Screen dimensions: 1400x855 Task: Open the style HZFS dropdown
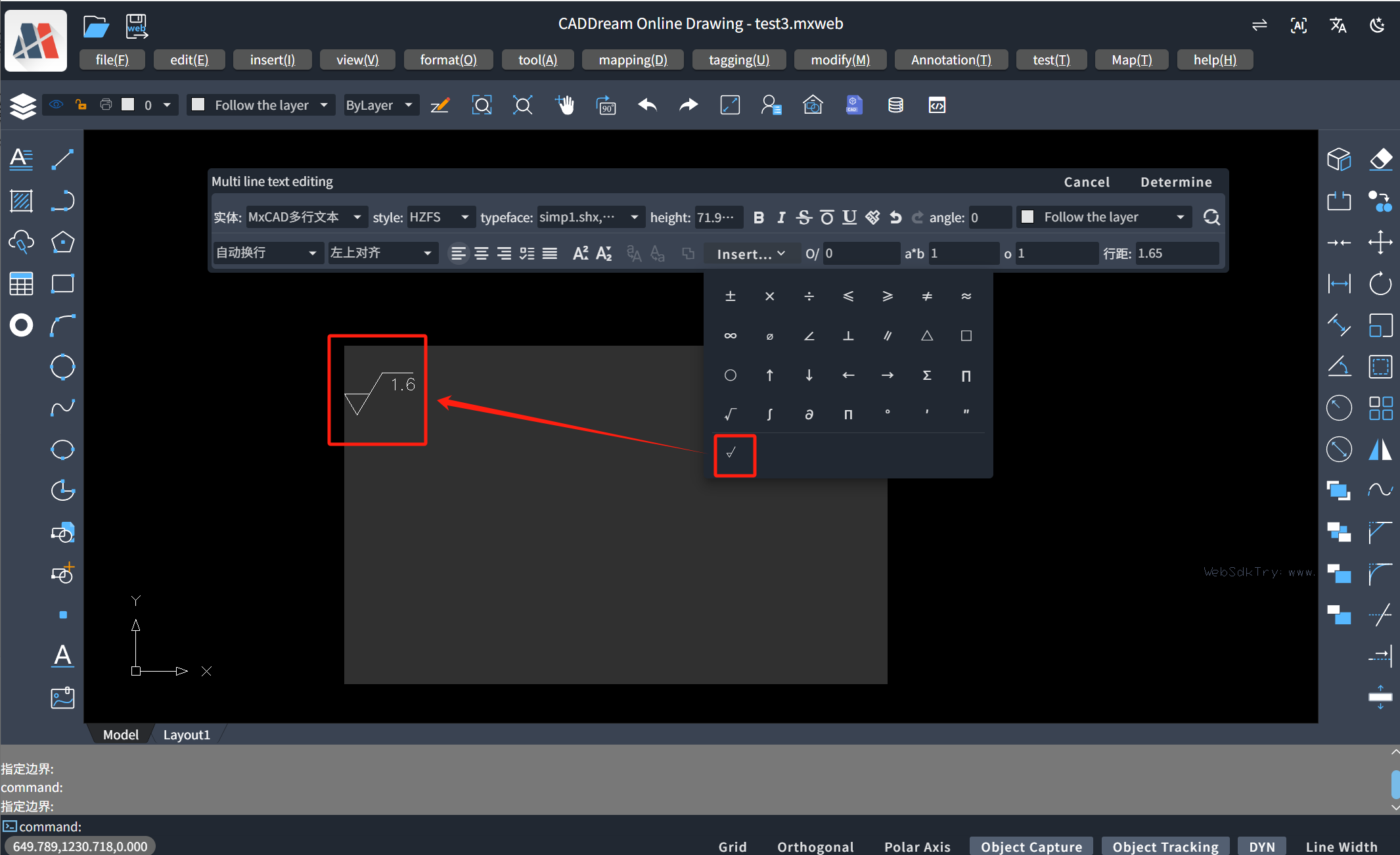439,218
